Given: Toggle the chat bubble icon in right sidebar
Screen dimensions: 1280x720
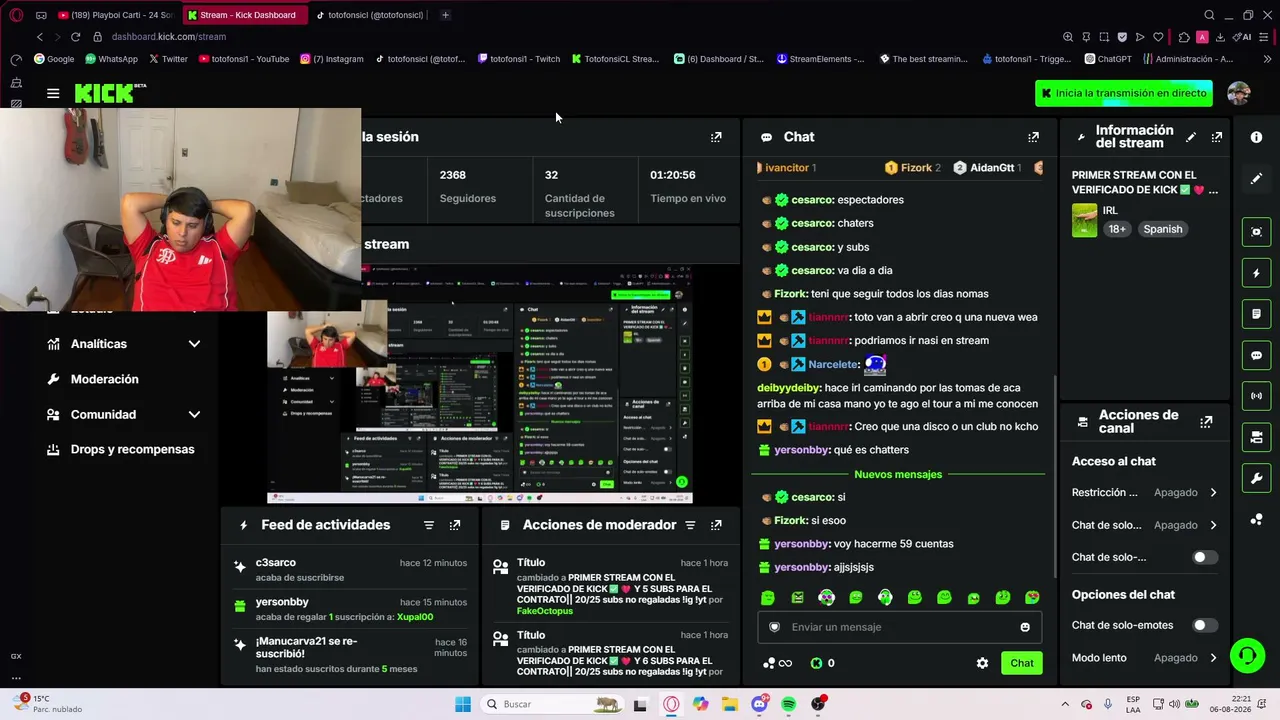Looking at the screenshot, I should coord(1257,355).
